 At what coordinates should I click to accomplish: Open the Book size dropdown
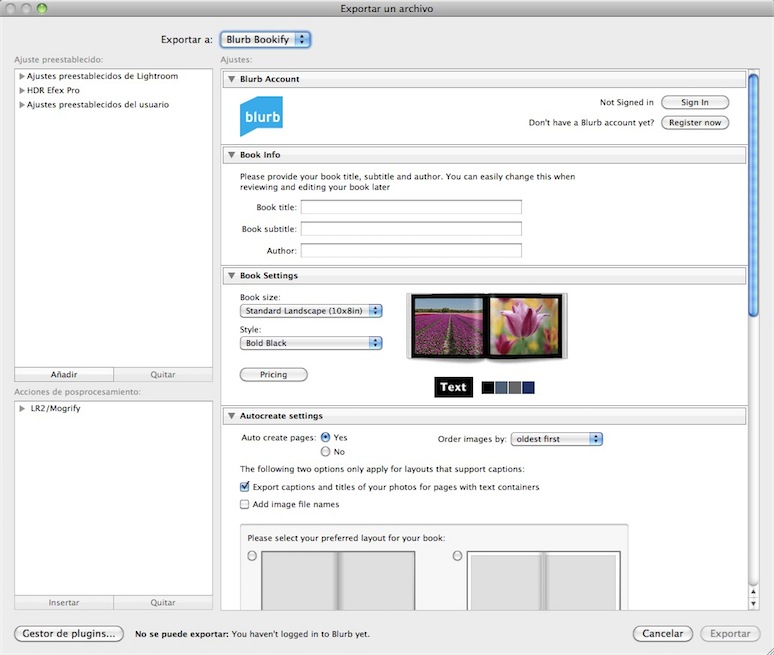pos(311,310)
